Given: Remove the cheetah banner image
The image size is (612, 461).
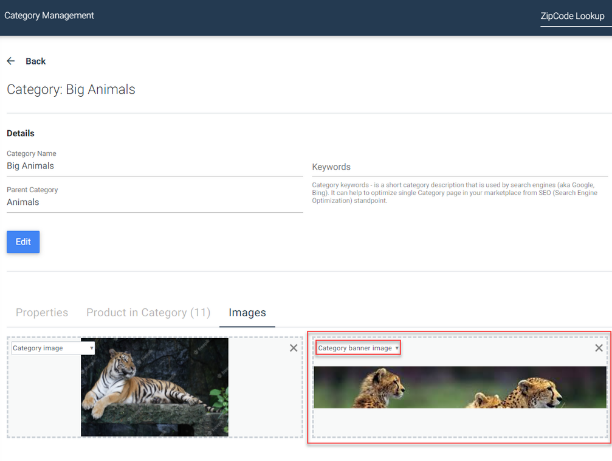Looking at the screenshot, I should tap(599, 348).
